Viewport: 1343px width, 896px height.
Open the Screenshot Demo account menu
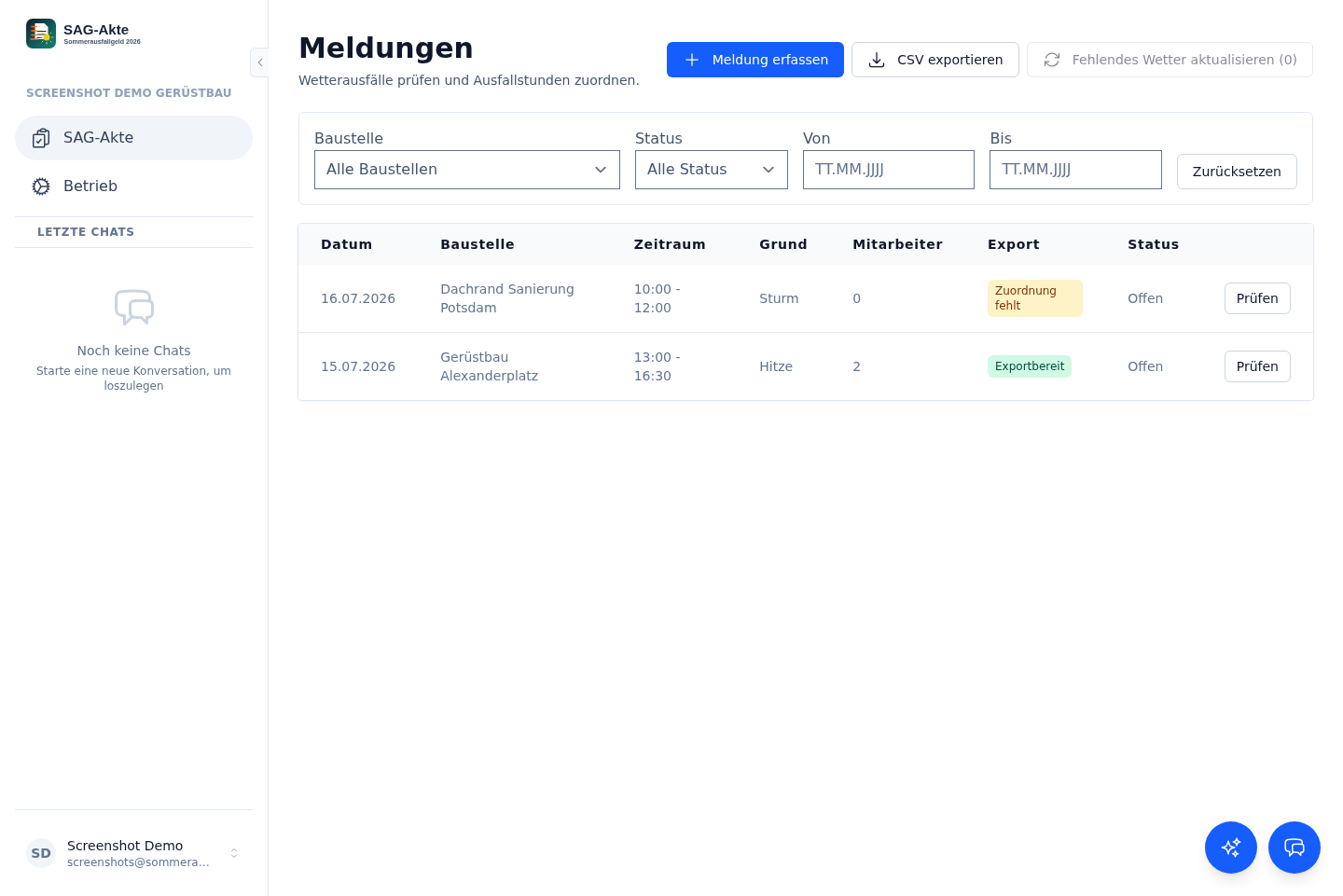pyautogui.click(x=133, y=853)
